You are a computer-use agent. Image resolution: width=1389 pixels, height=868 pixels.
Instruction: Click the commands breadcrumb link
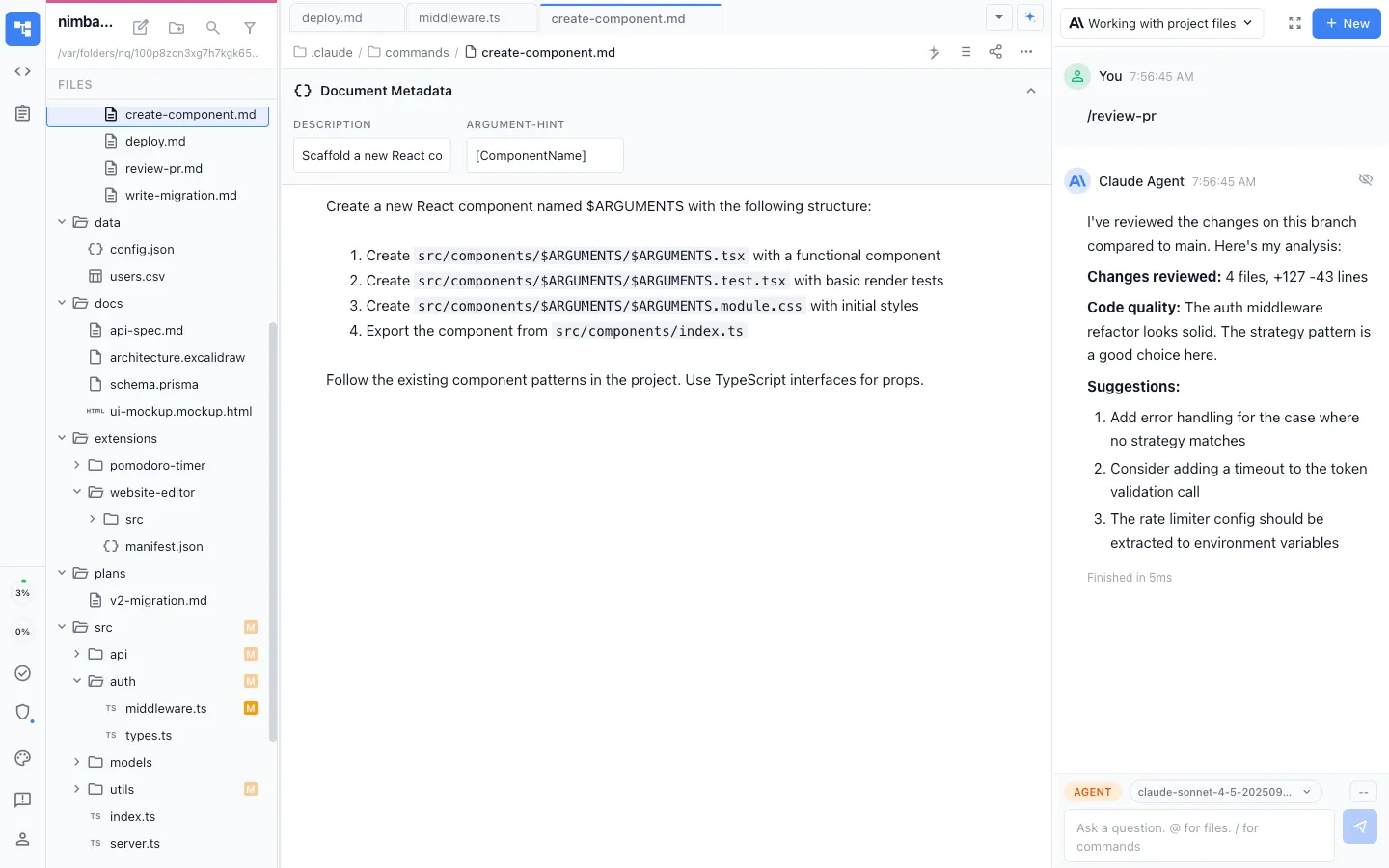pyautogui.click(x=417, y=53)
